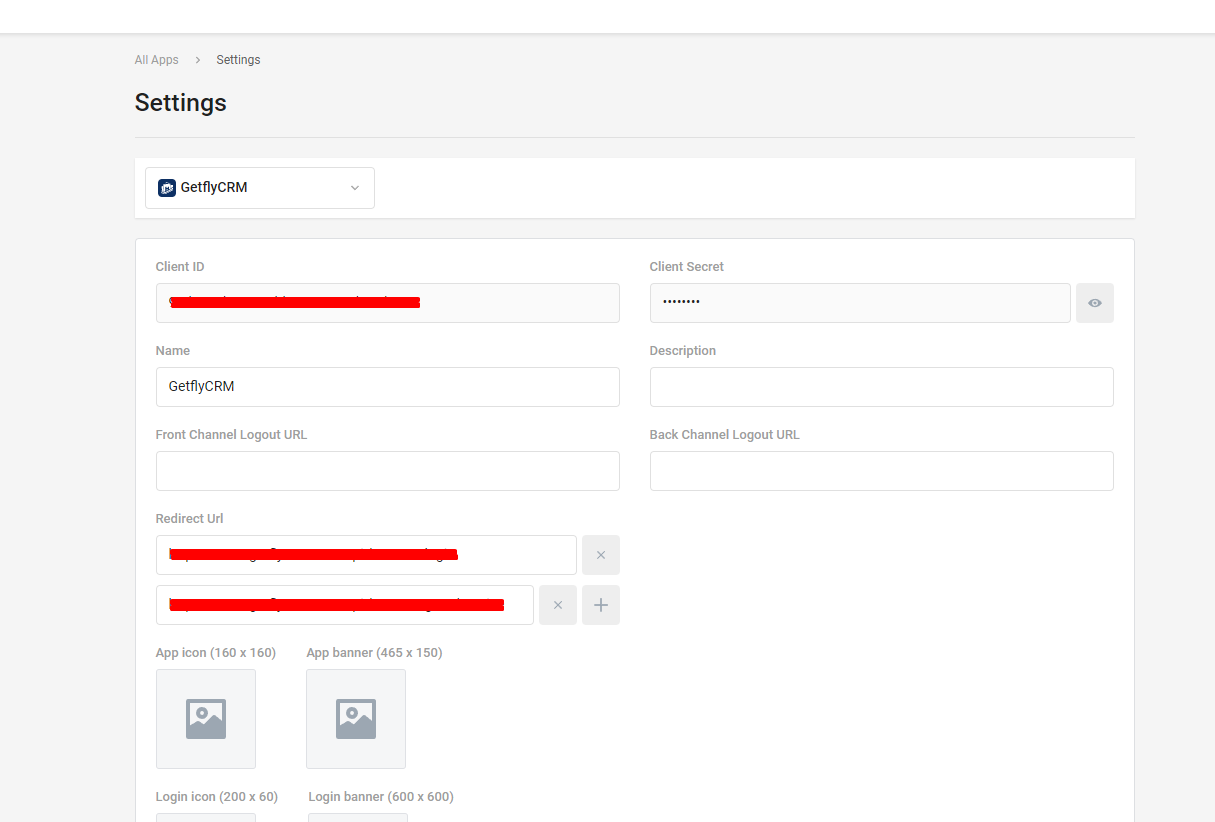Upload image in App icon placeholder
1215x822 pixels.
coord(206,719)
